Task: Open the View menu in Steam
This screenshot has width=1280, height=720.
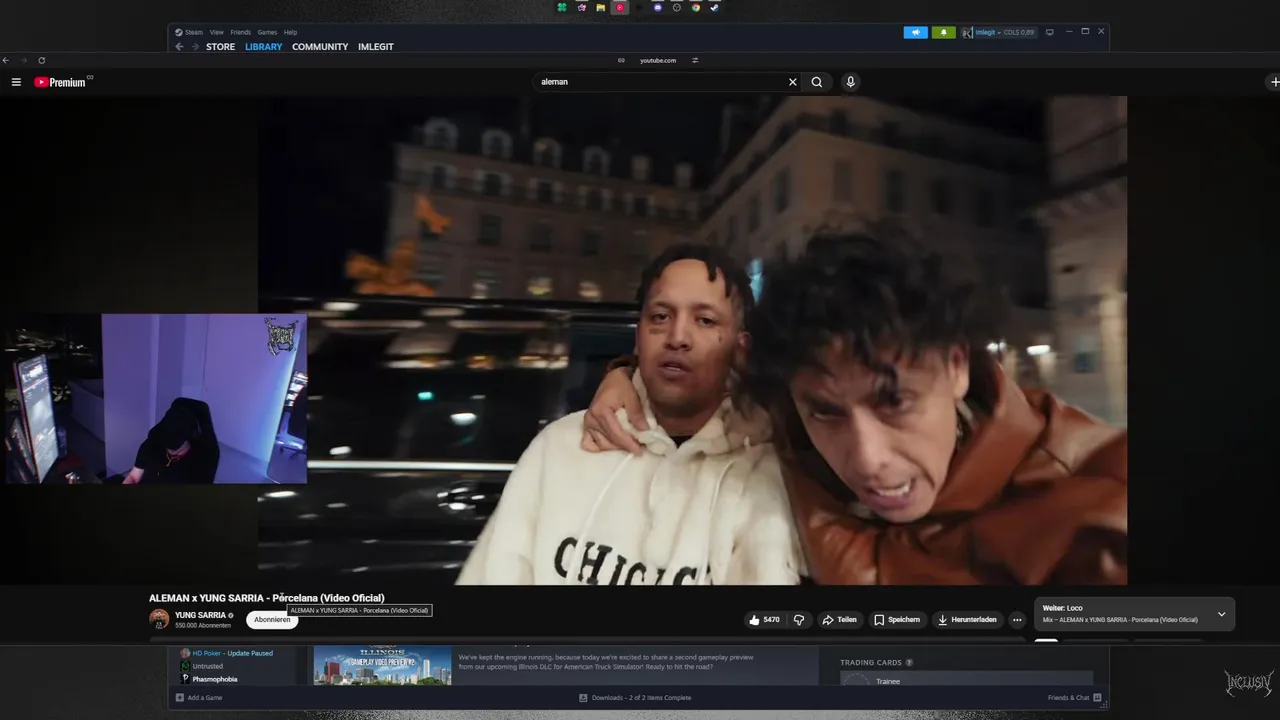Action: tap(216, 32)
